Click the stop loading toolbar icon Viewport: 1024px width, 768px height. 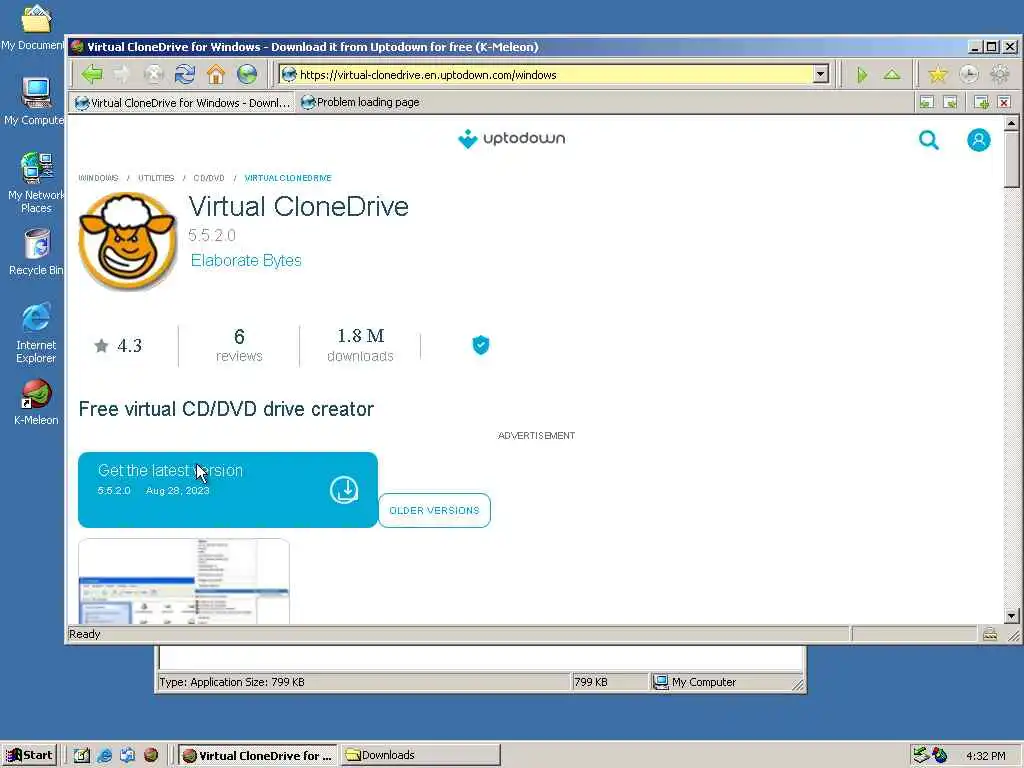(x=153, y=74)
